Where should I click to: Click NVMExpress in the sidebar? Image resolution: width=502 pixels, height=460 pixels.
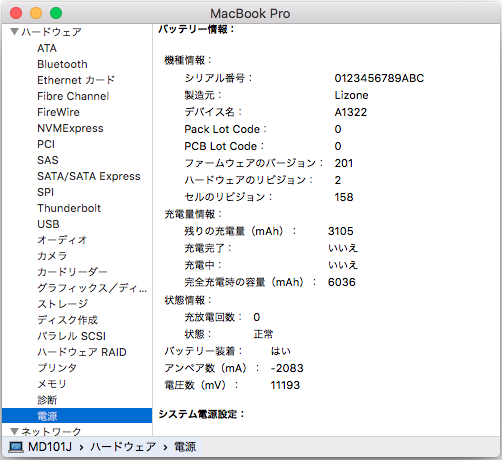[70, 128]
